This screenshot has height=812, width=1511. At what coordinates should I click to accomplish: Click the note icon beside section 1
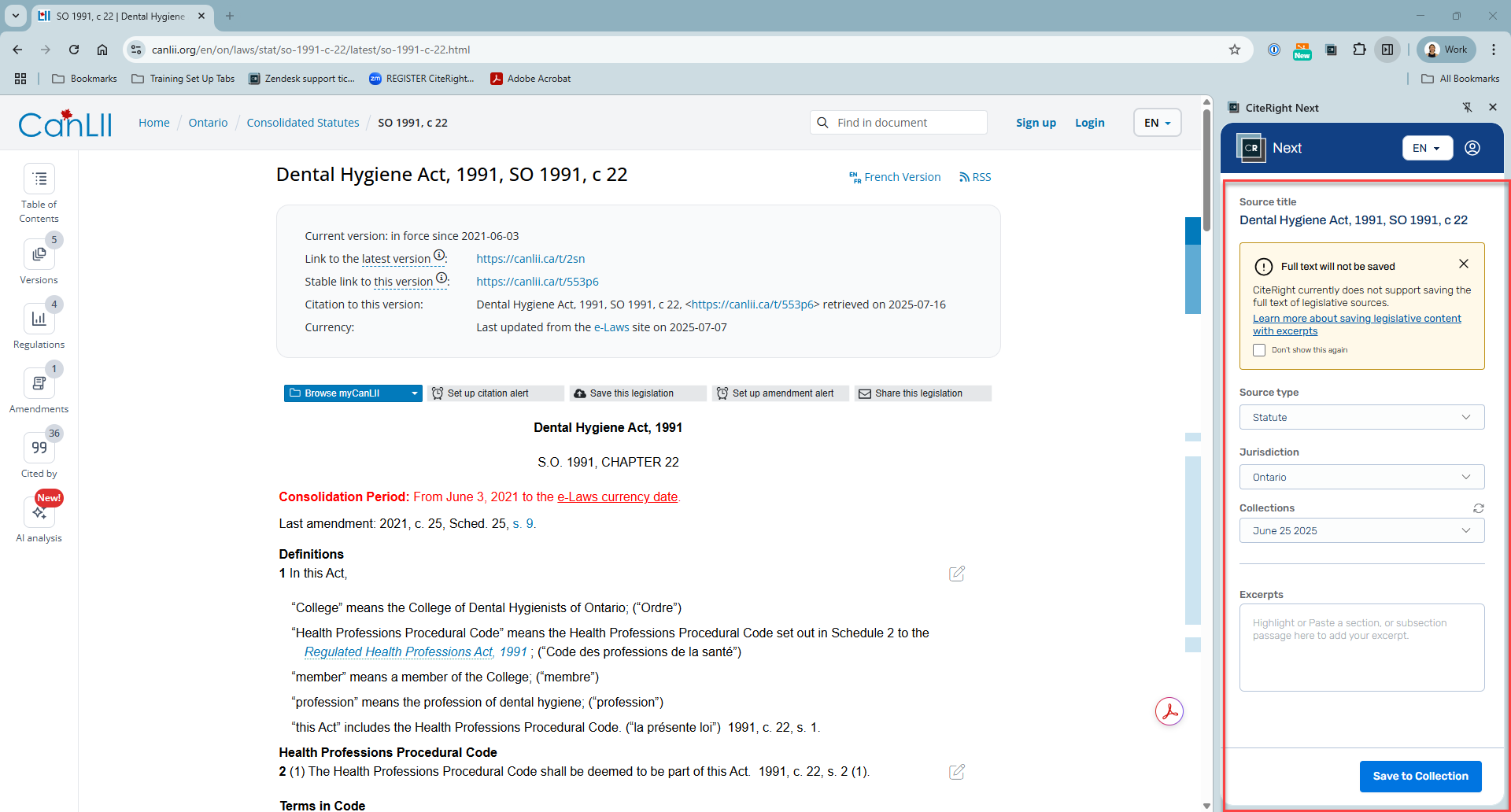(x=957, y=574)
